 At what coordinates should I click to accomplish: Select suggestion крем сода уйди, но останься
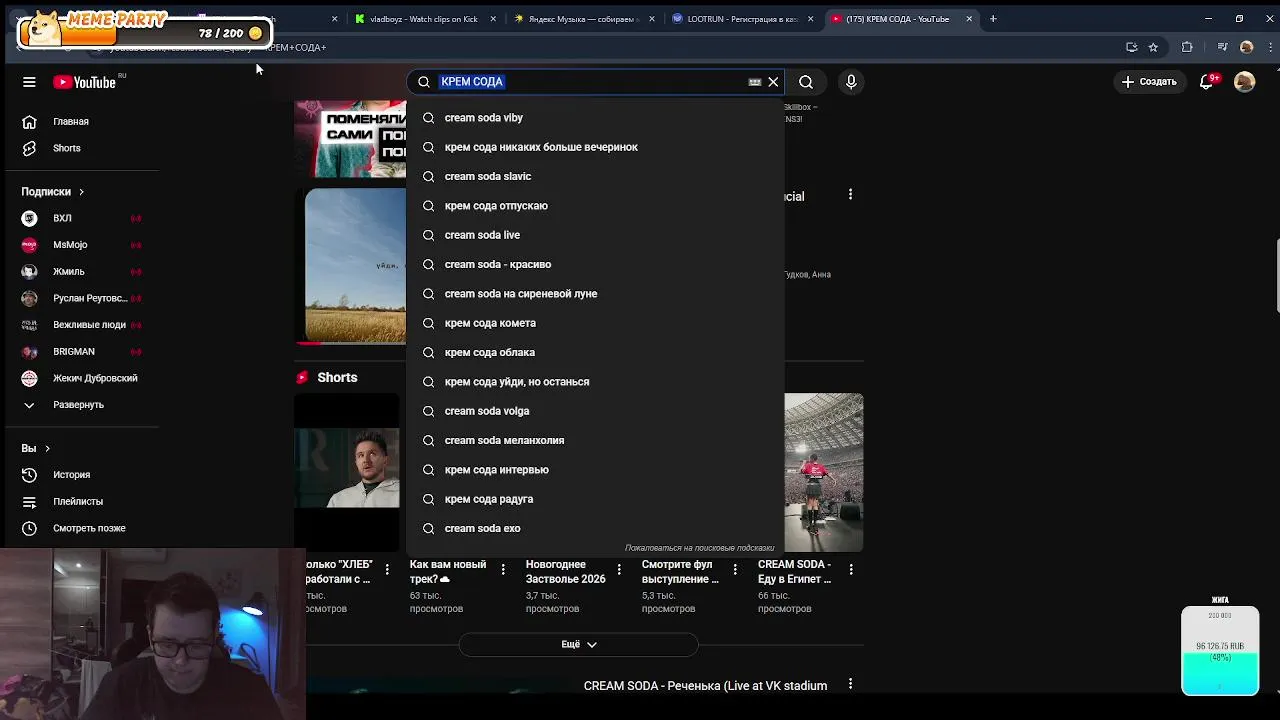595,382
